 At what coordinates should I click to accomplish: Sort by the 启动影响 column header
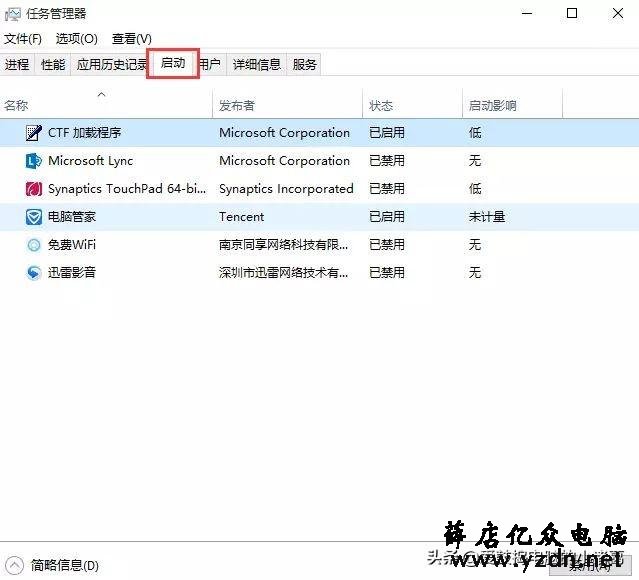pos(512,106)
